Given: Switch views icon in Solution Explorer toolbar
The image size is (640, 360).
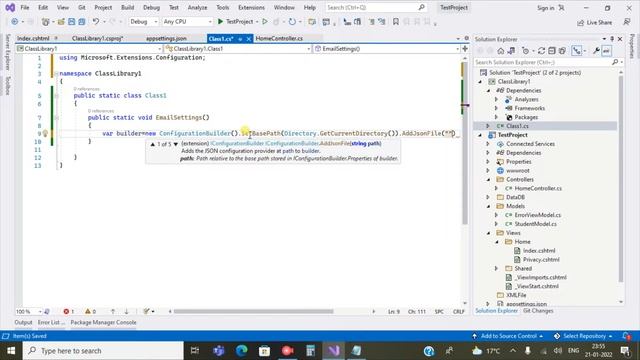Looking at the screenshot, I should 511,51.
